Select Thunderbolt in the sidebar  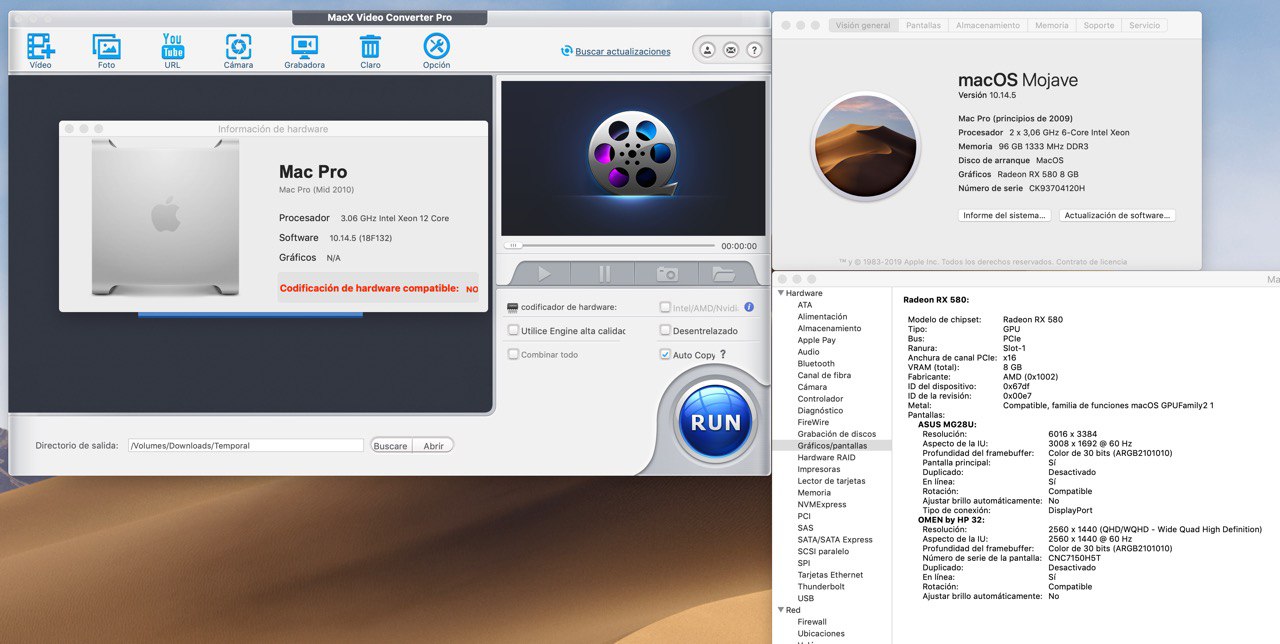pos(821,586)
